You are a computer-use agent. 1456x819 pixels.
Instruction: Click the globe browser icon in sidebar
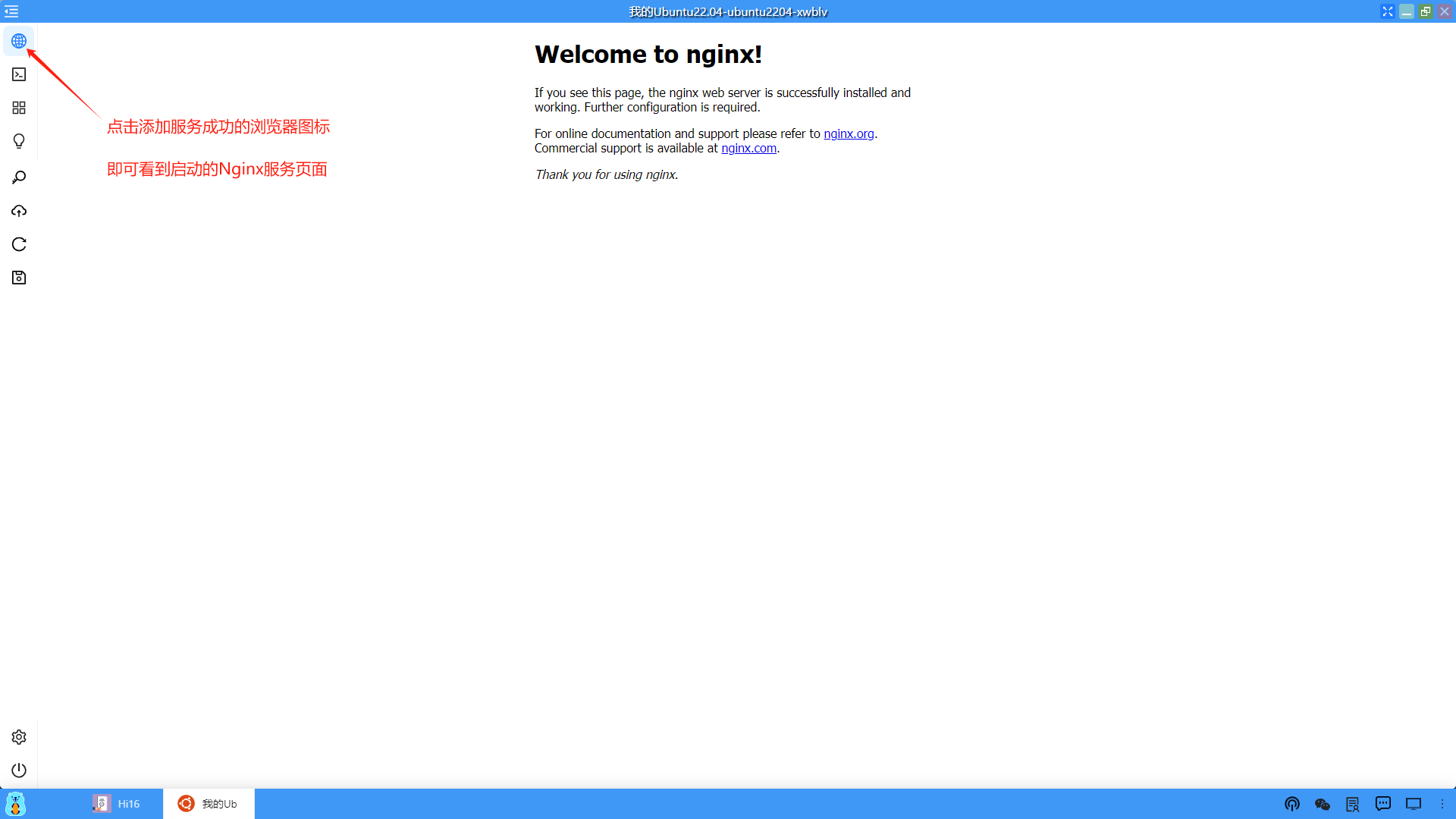coord(19,41)
